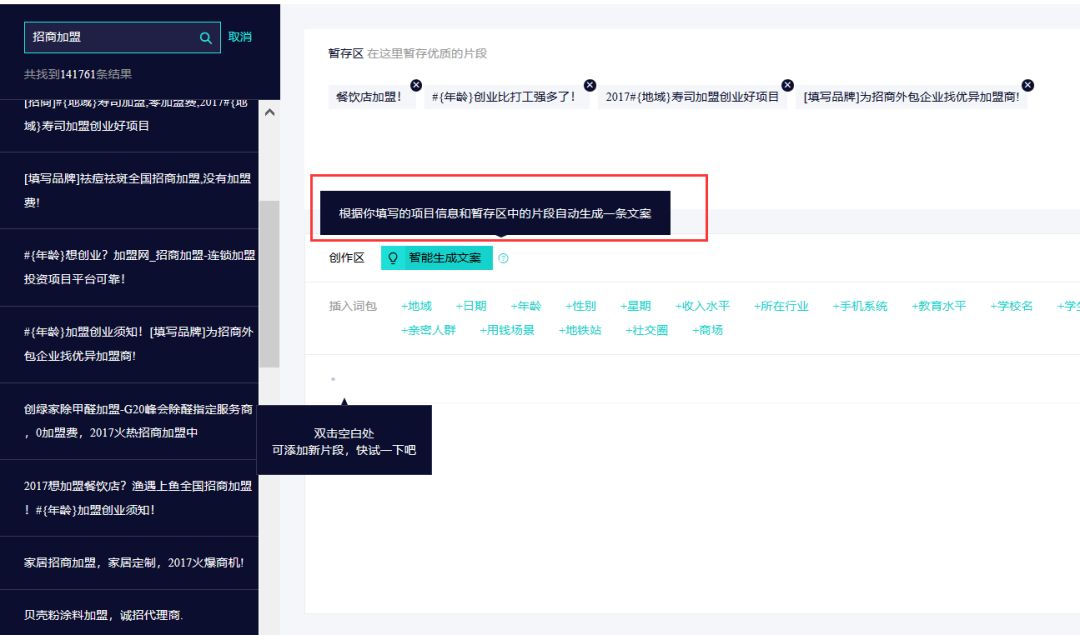Insert the +收入水平 word pack

click(x=702, y=306)
